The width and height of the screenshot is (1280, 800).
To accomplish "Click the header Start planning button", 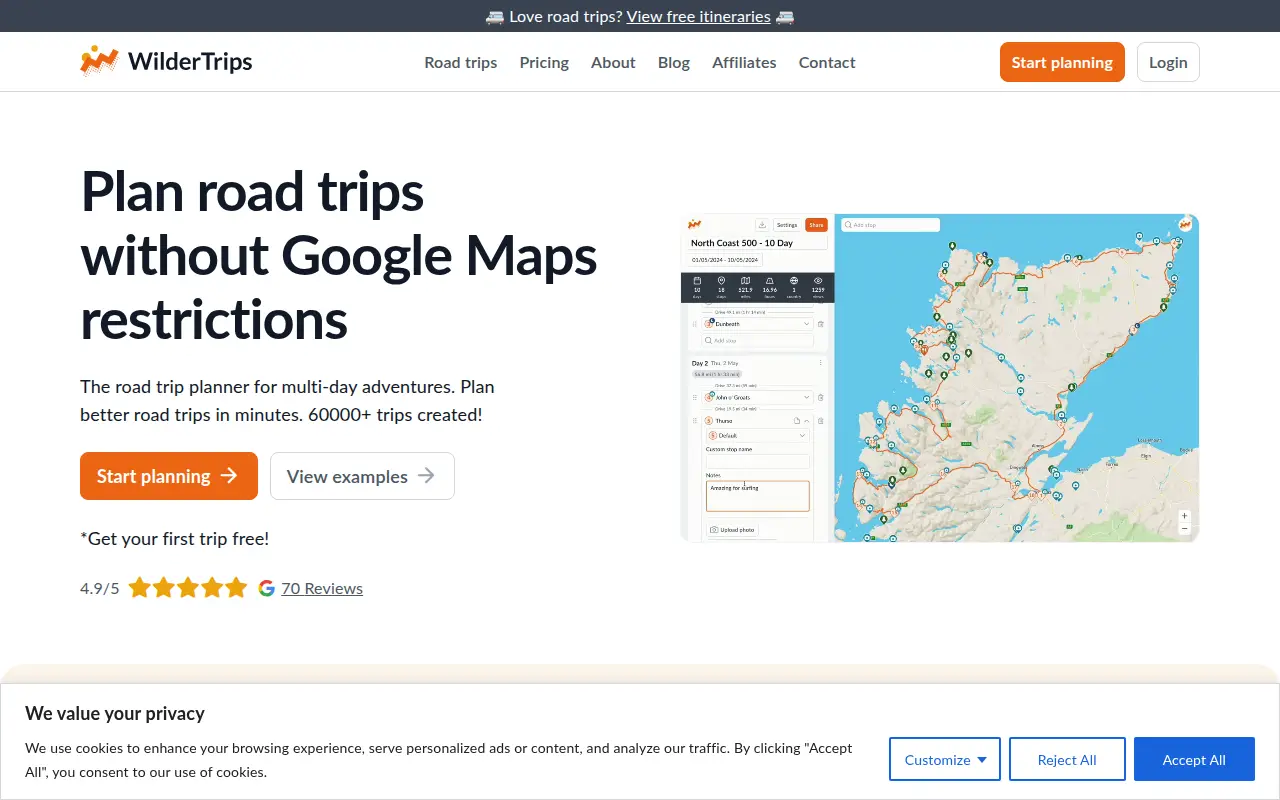I will pyautogui.click(x=1062, y=62).
